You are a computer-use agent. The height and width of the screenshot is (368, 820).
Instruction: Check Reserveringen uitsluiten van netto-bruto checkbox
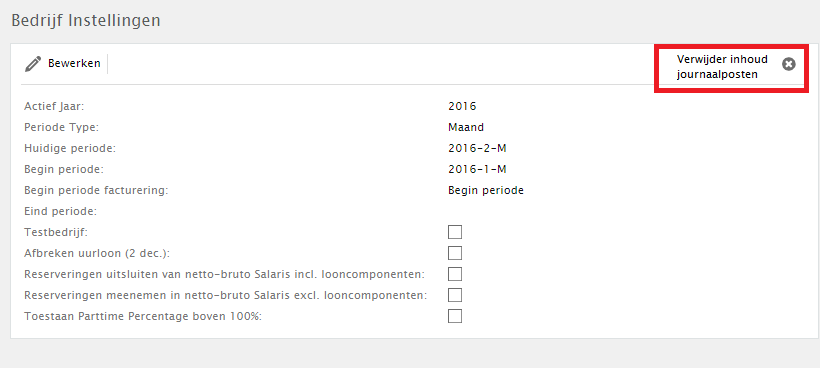pos(455,274)
